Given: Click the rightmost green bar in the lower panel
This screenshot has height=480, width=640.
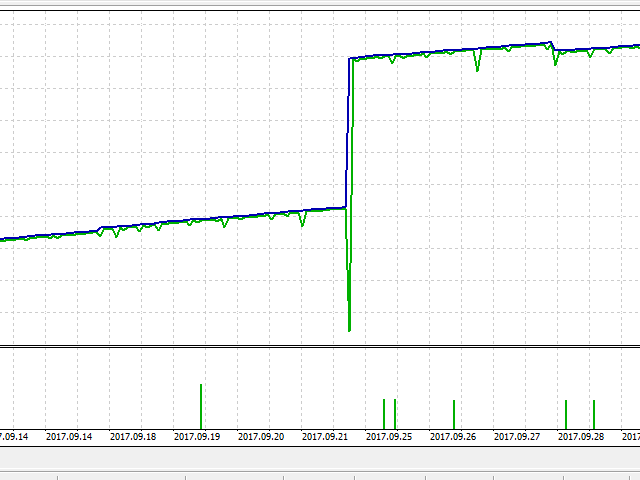Looking at the screenshot, I should [x=594, y=413].
